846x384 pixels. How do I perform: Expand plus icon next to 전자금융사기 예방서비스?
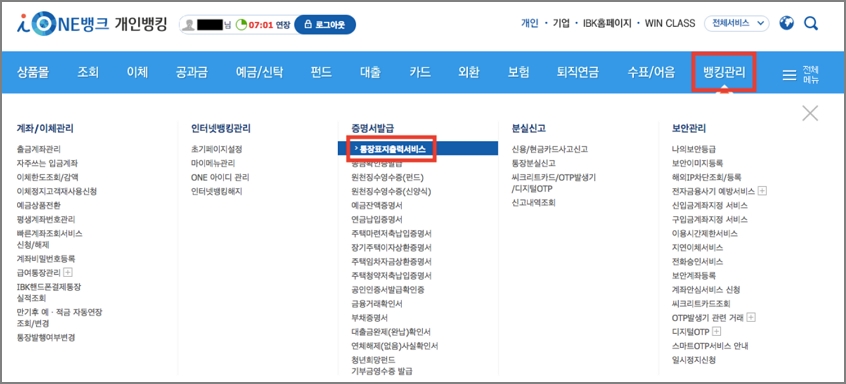click(762, 191)
